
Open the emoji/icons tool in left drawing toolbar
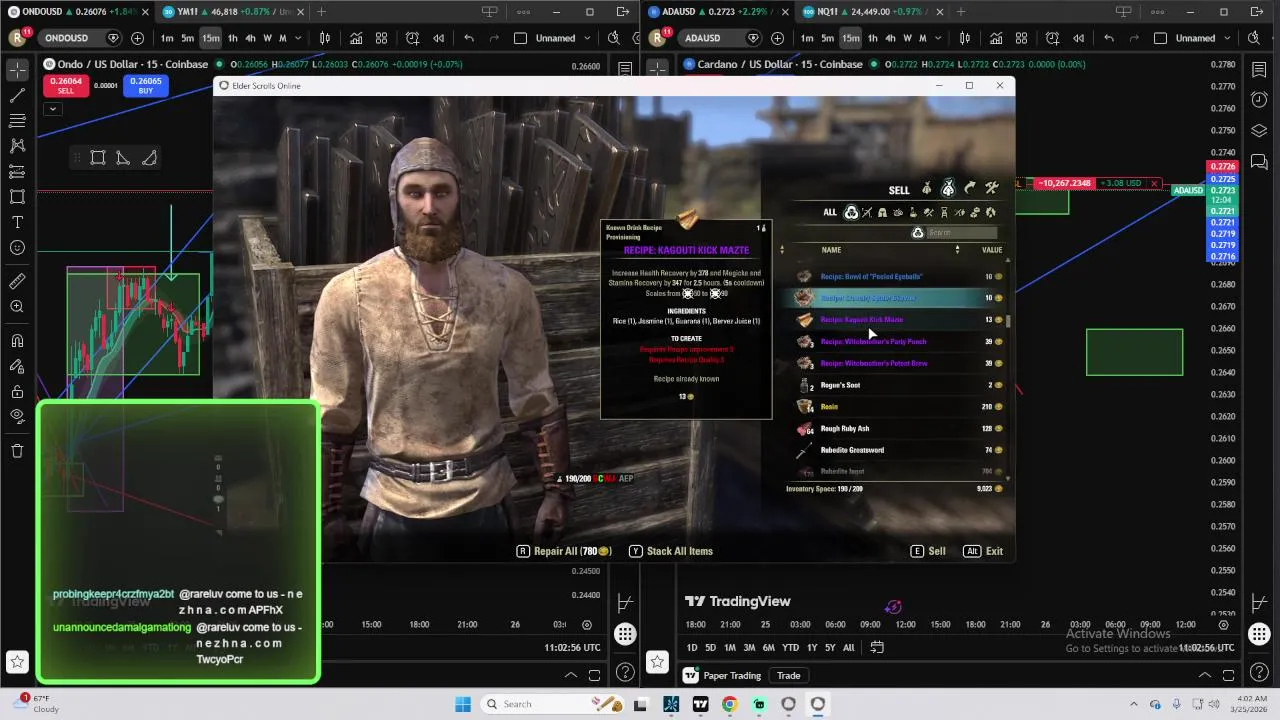tap(17, 248)
